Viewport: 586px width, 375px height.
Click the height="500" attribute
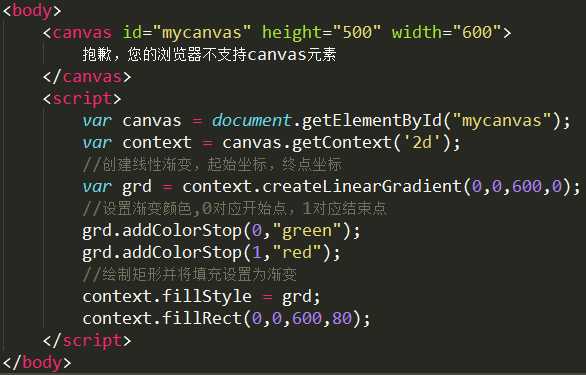point(321,33)
